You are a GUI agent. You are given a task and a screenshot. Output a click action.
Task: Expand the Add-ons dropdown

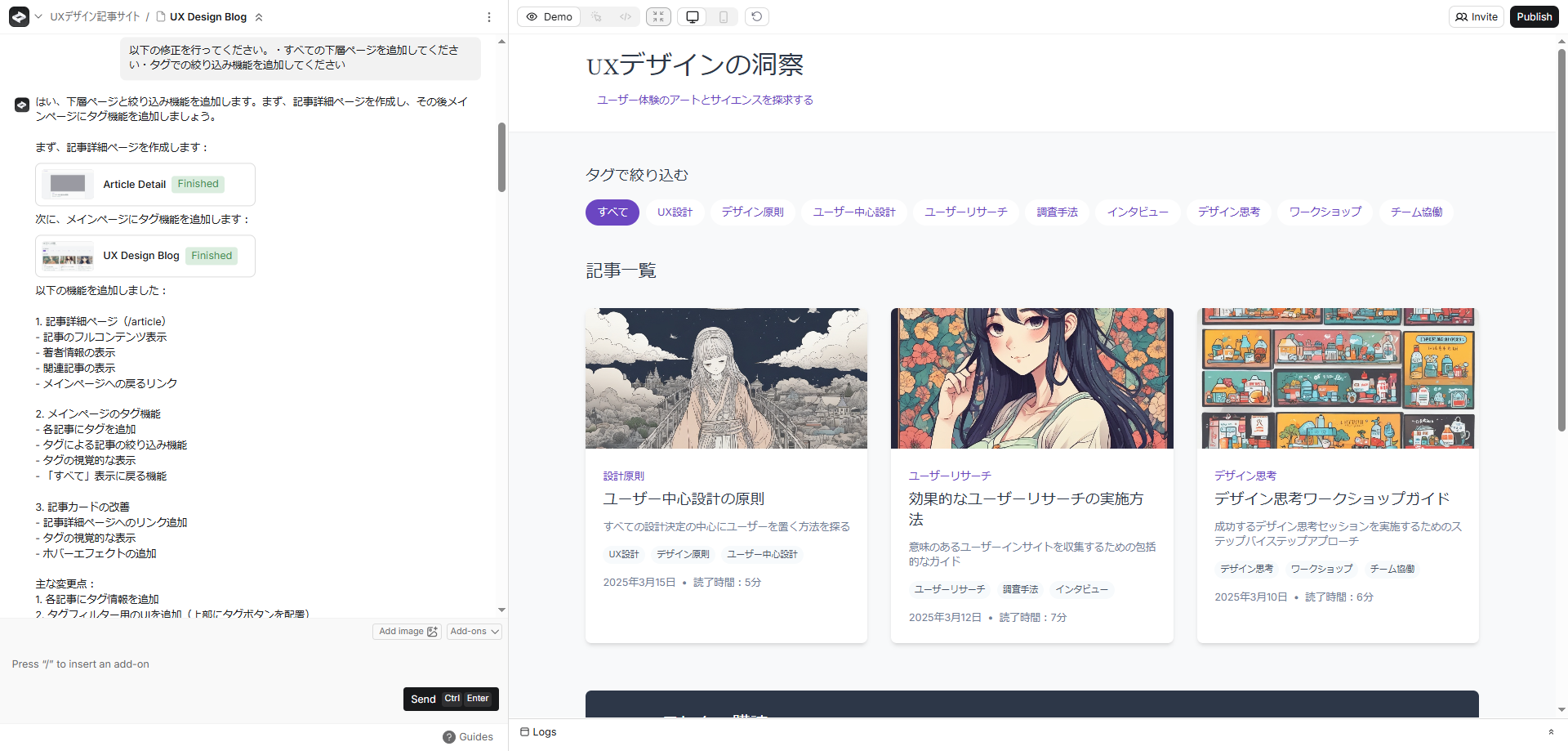point(474,632)
